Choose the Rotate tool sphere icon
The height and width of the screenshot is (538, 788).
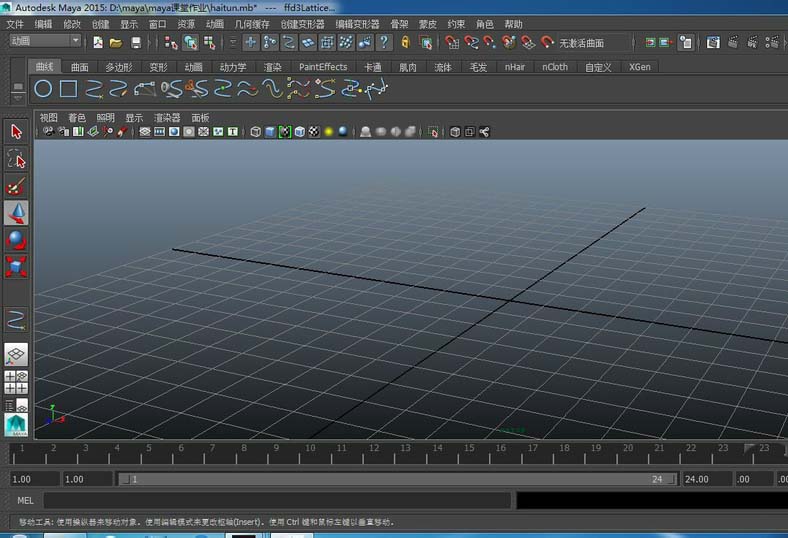pos(16,240)
